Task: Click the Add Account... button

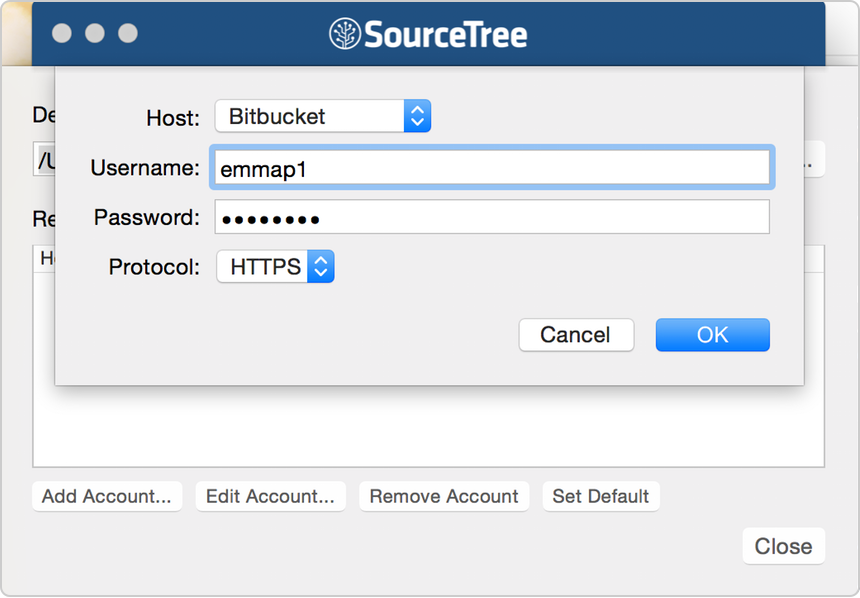Action: [107, 497]
